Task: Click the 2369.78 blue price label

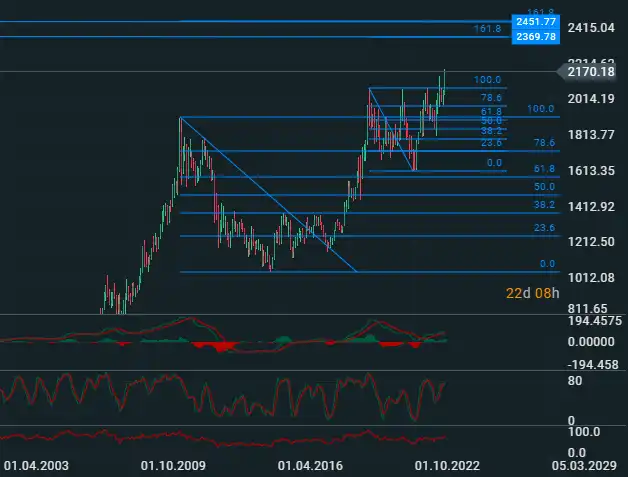Action: point(535,36)
